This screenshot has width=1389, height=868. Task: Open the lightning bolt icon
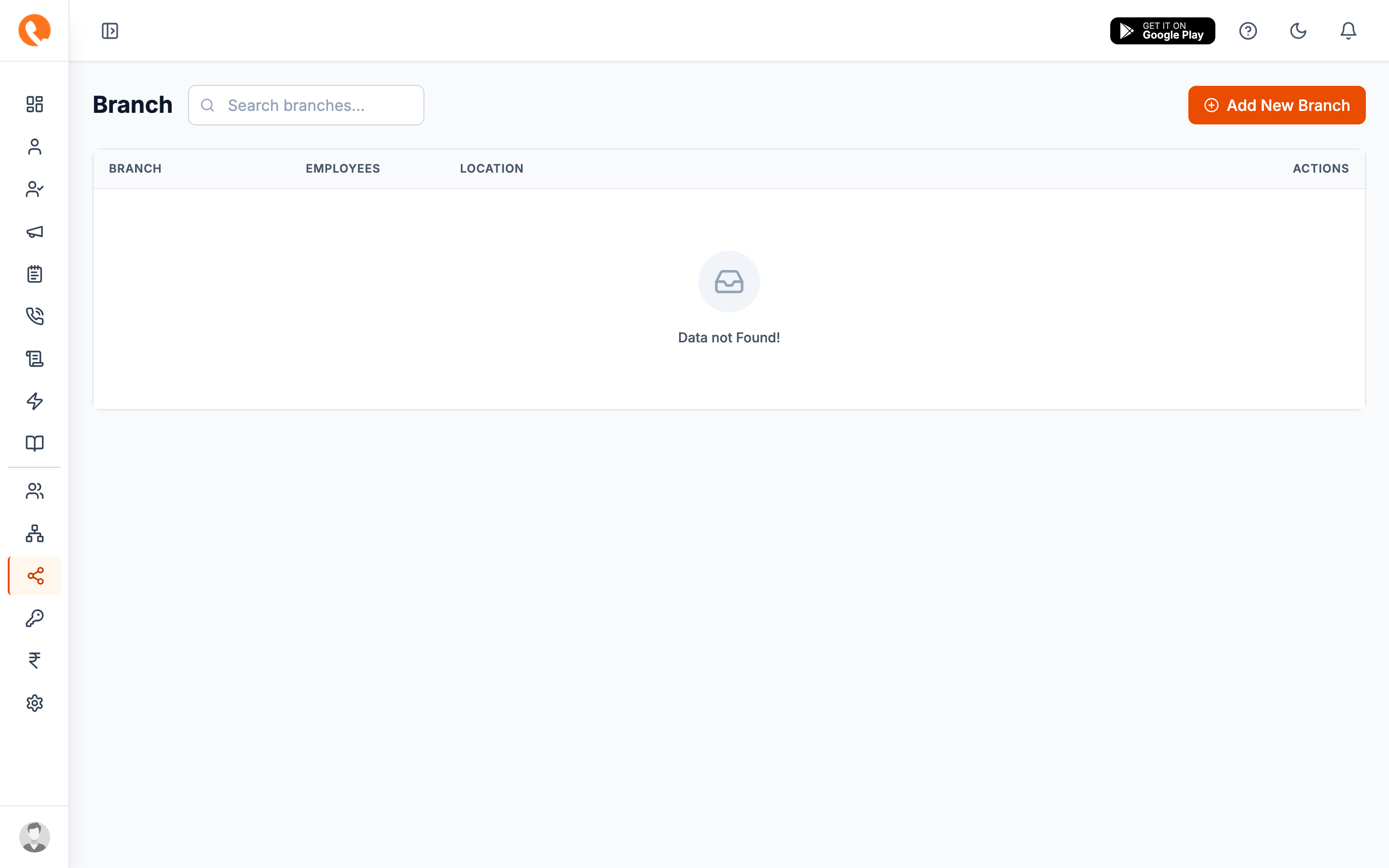click(34, 401)
